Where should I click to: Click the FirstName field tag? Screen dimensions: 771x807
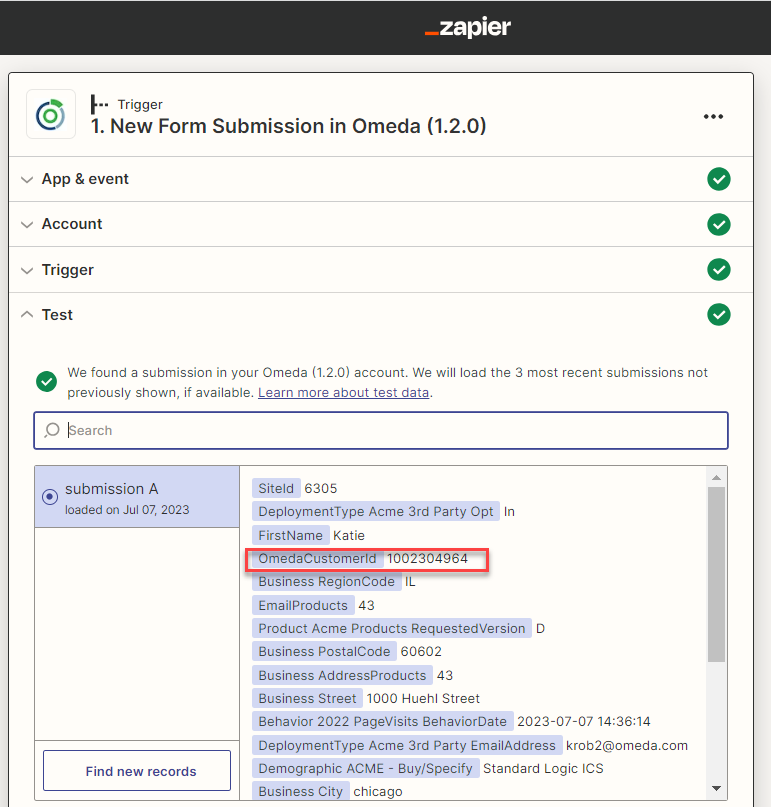(290, 535)
